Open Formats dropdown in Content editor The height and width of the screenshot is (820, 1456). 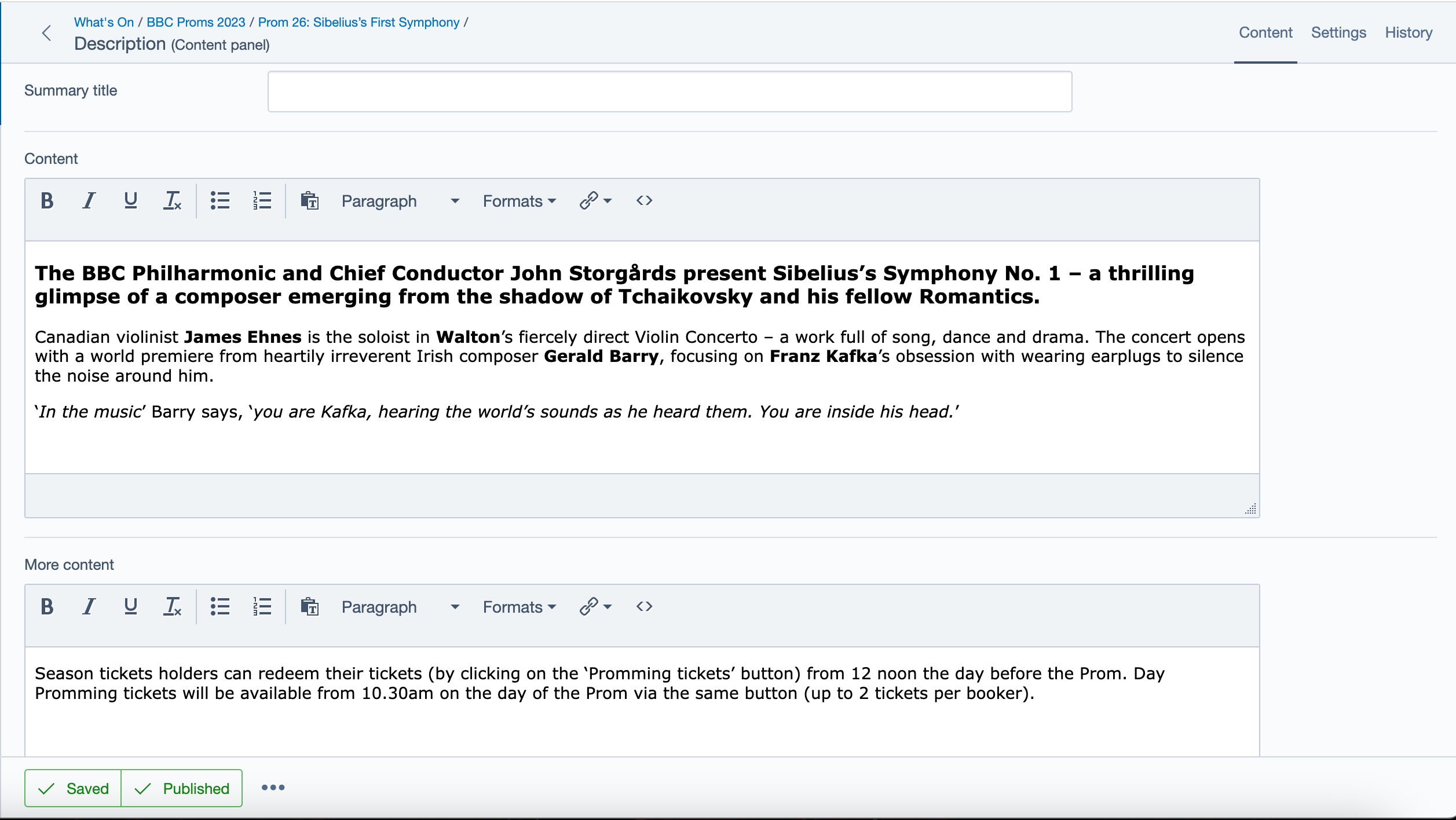pos(519,201)
